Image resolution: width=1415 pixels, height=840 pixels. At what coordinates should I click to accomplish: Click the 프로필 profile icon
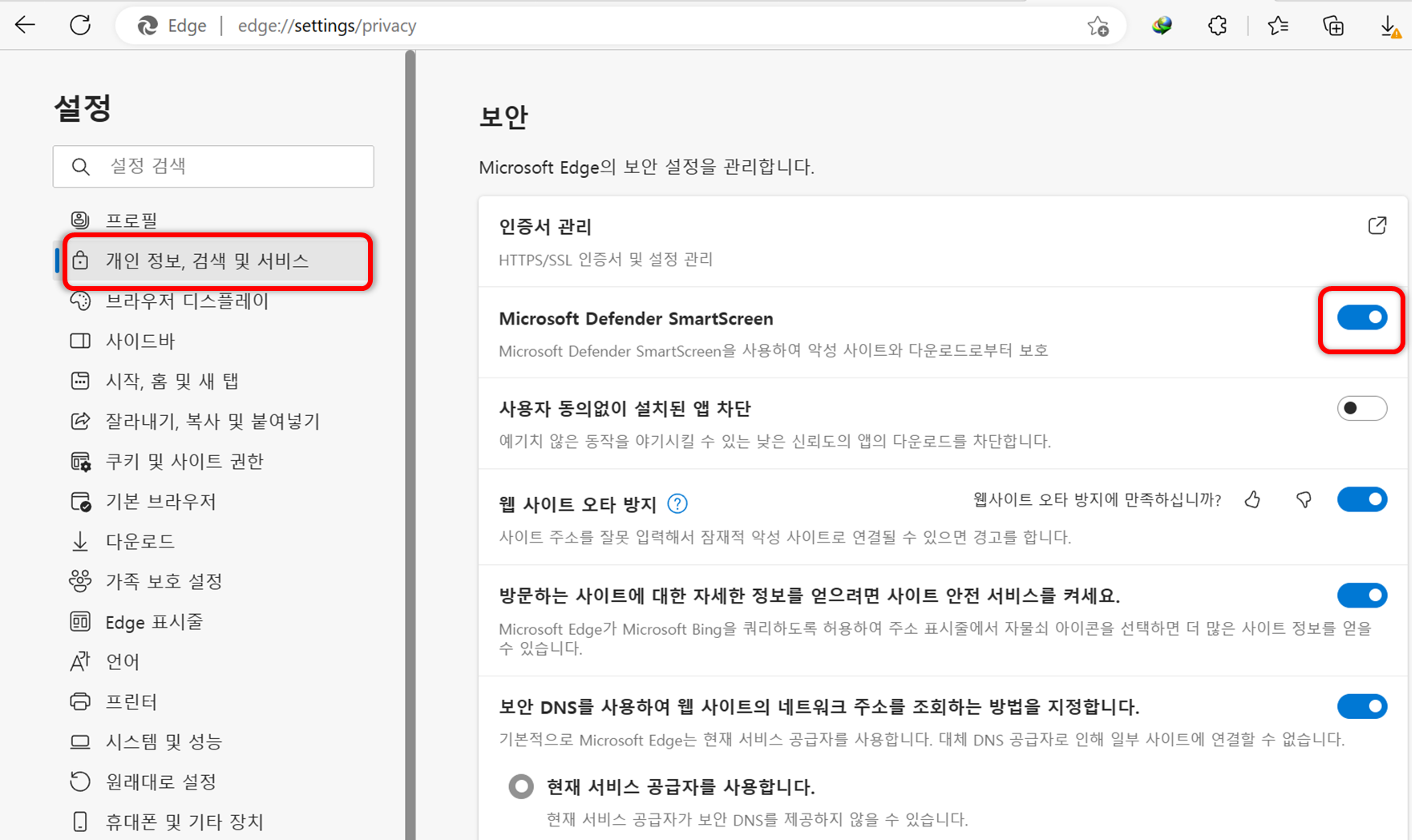(80, 220)
